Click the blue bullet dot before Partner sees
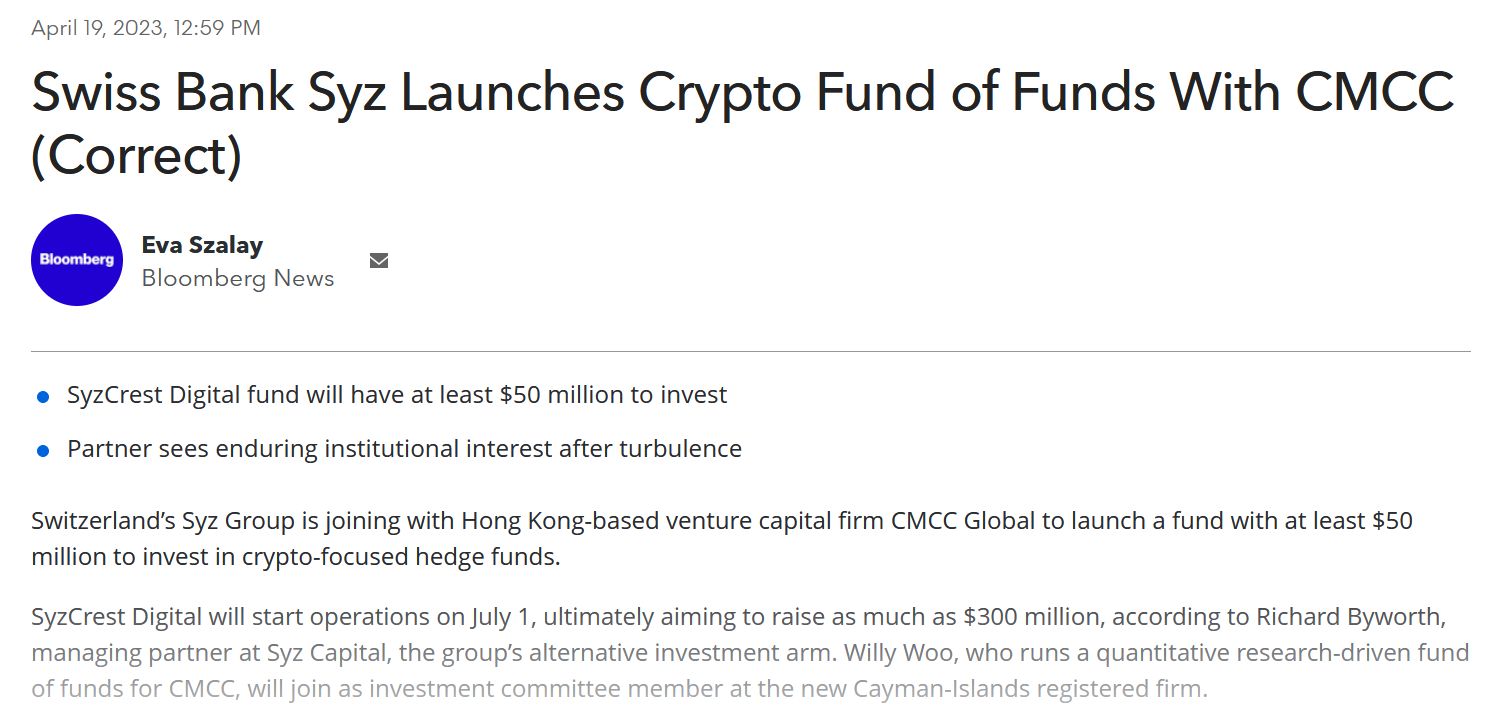Screen dimensions: 1492x720 43,451
